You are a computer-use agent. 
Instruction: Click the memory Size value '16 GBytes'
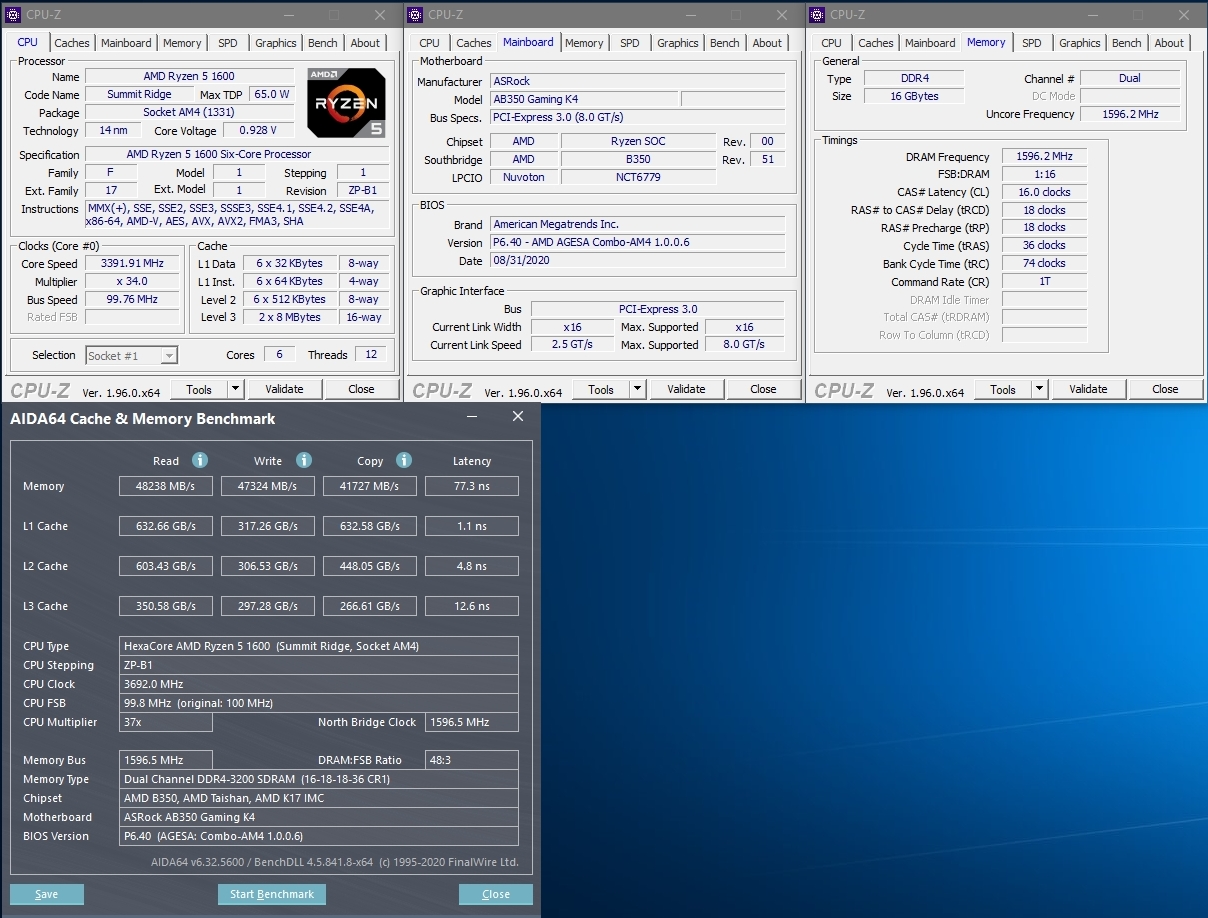click(x=914, y=96)
